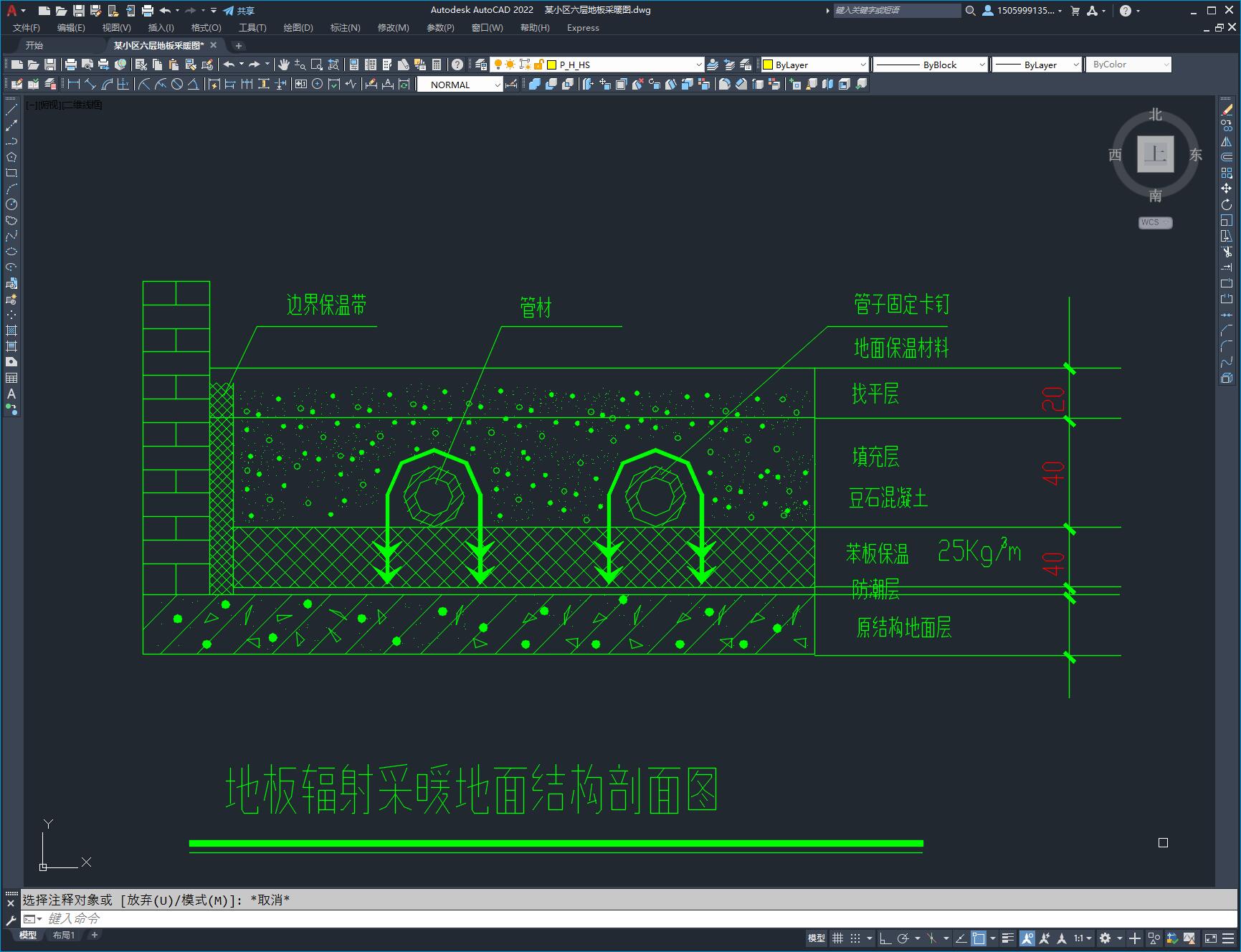Viewport: 1241px width, 952px height.
Task: Switch to the 开始 tab
Action: [x=34, y=45]
